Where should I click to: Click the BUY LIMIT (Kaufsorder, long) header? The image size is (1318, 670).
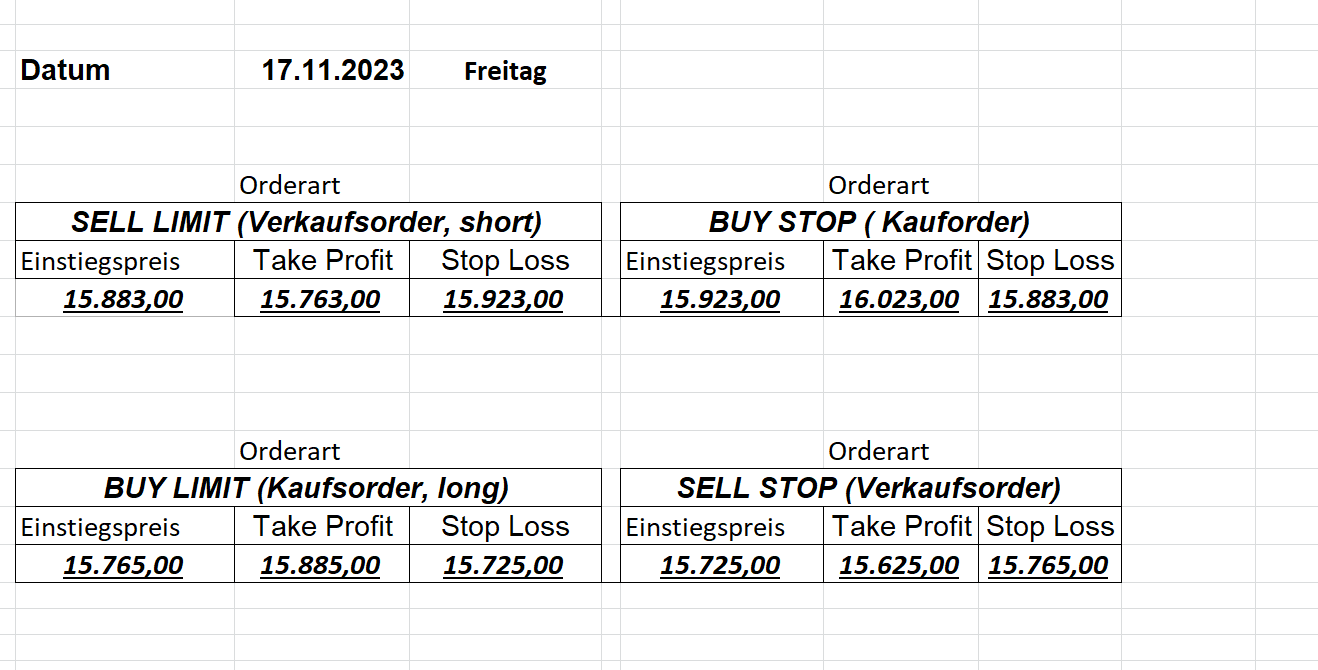click(307, 488)
